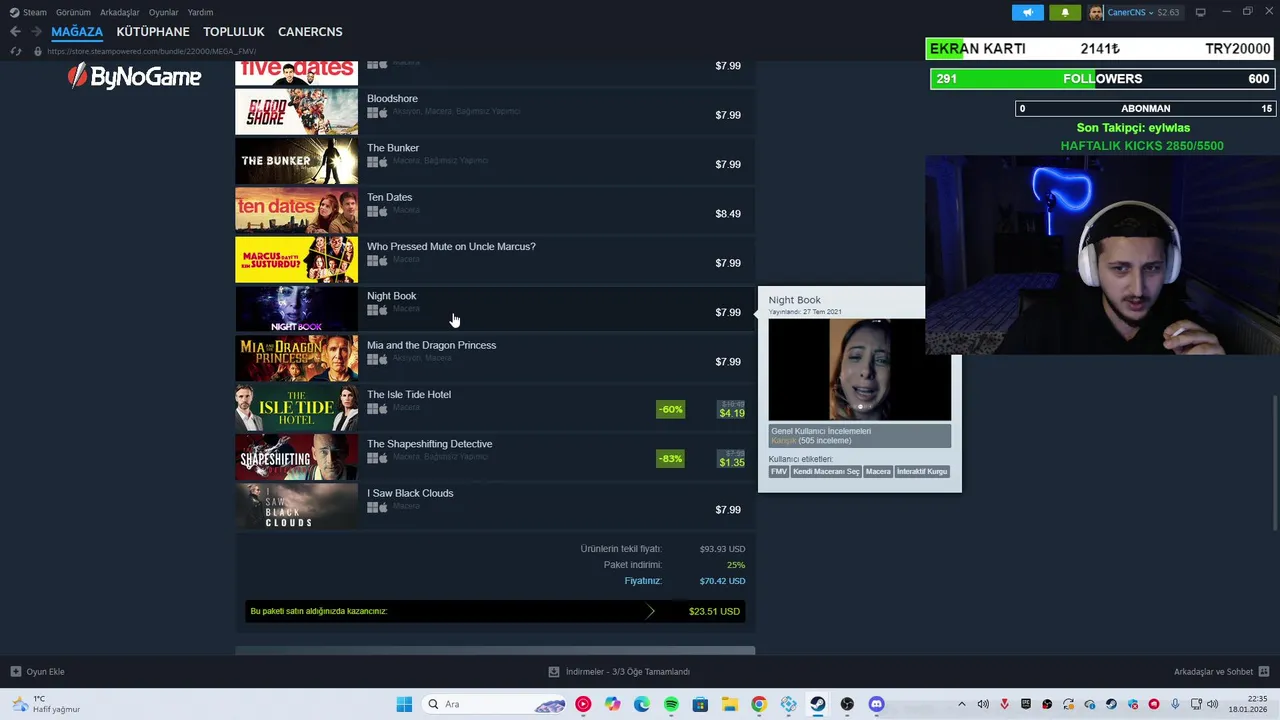Click the Night Book preview screenshot
This screenshot has height=720, width=1280.
(860, 369)
